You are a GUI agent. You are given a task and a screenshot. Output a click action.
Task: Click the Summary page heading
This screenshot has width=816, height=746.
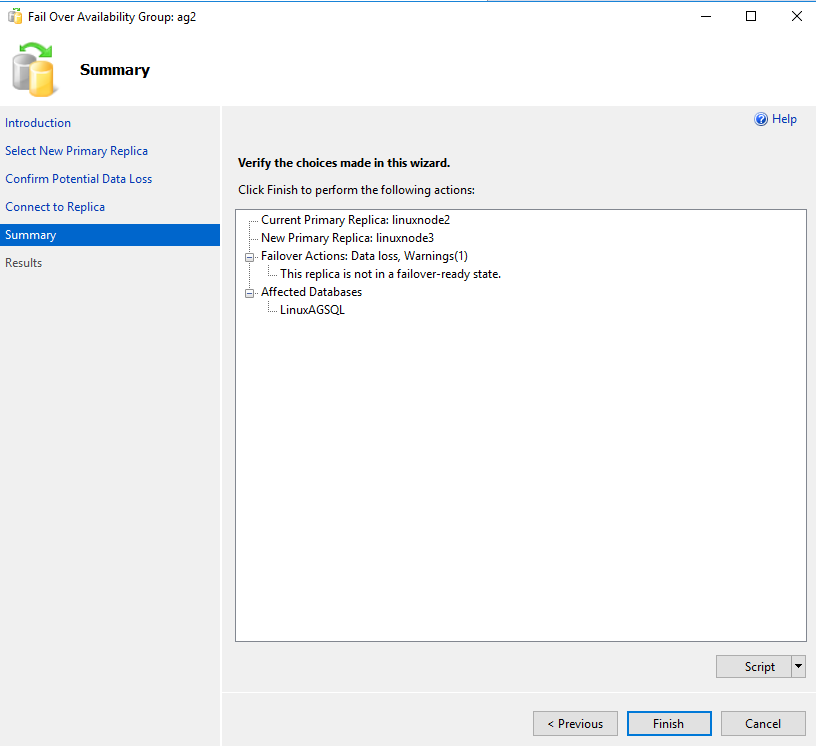click(115, 70)
